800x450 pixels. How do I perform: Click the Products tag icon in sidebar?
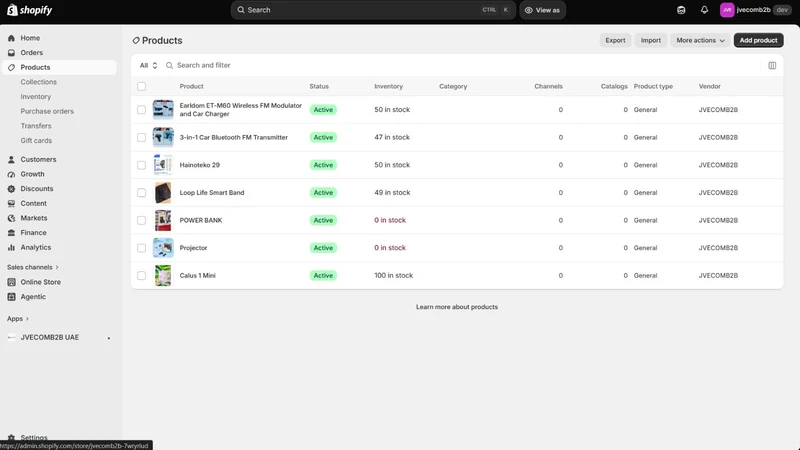(x=11, y=67)
